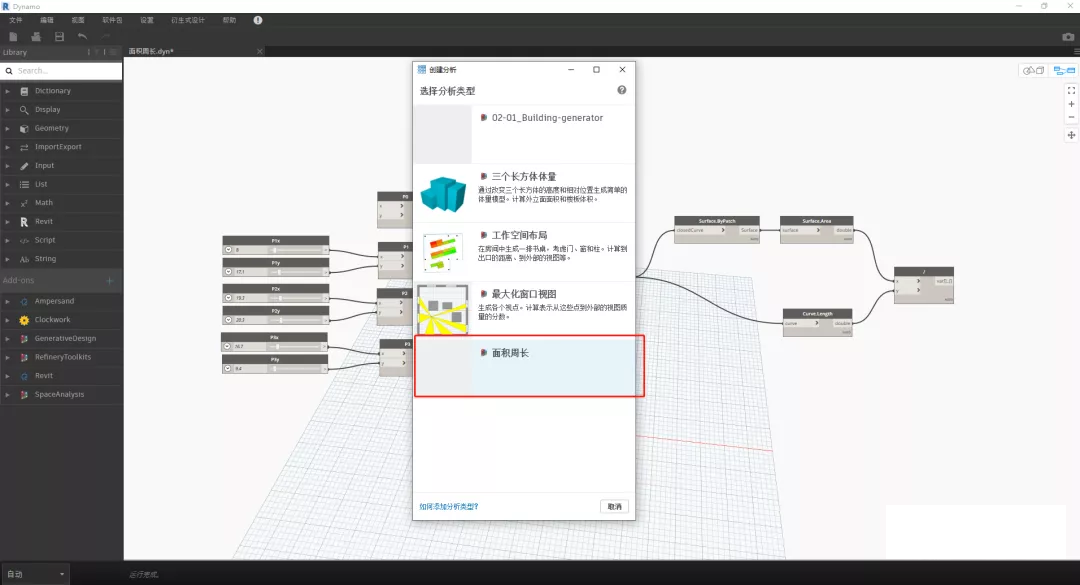Open the 帮助 menu
1080x585 pixels.
pos(229,20)
